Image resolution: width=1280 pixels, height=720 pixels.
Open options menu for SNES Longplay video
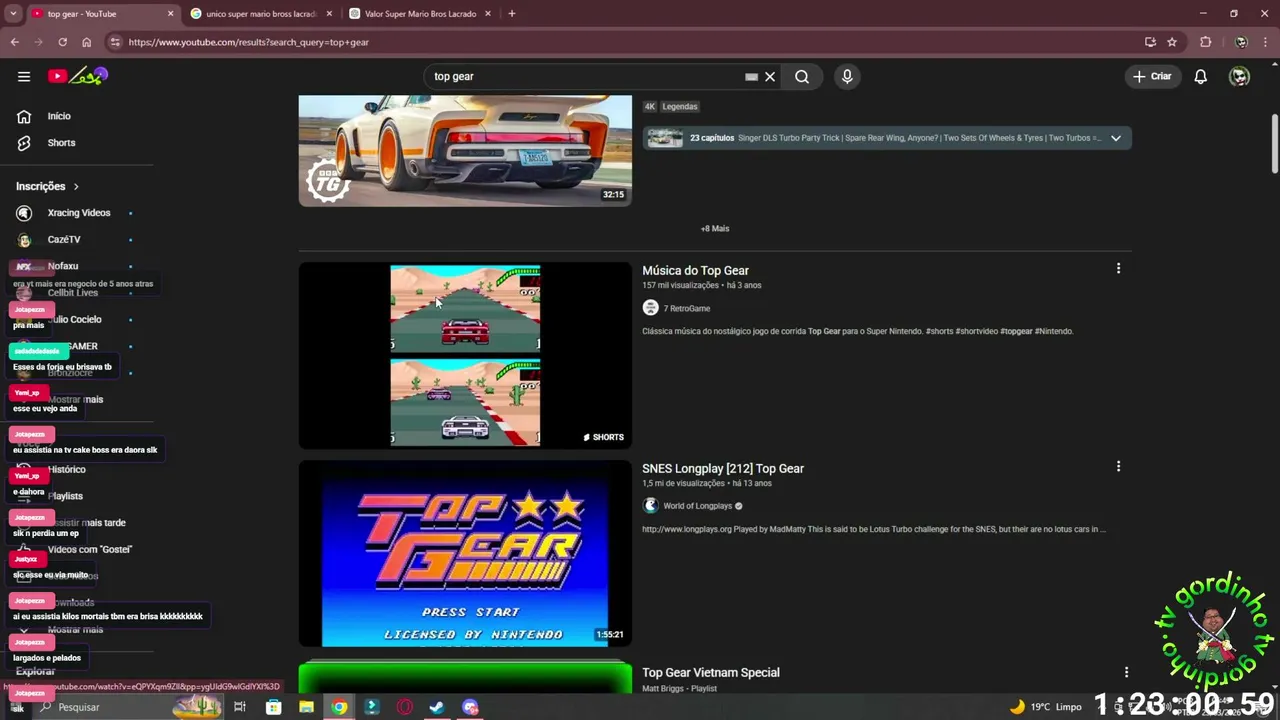[1118, 466]
